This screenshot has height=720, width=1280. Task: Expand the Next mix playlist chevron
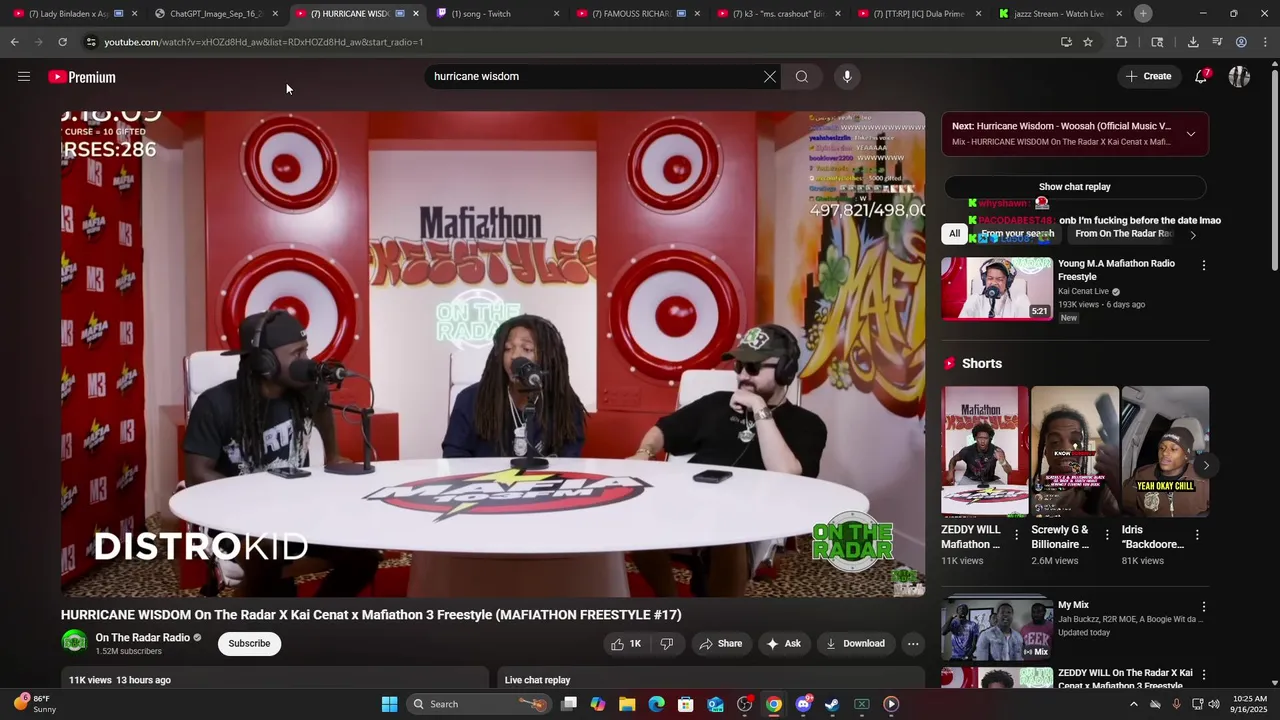pyautogui.click(x=1190, y=134)
